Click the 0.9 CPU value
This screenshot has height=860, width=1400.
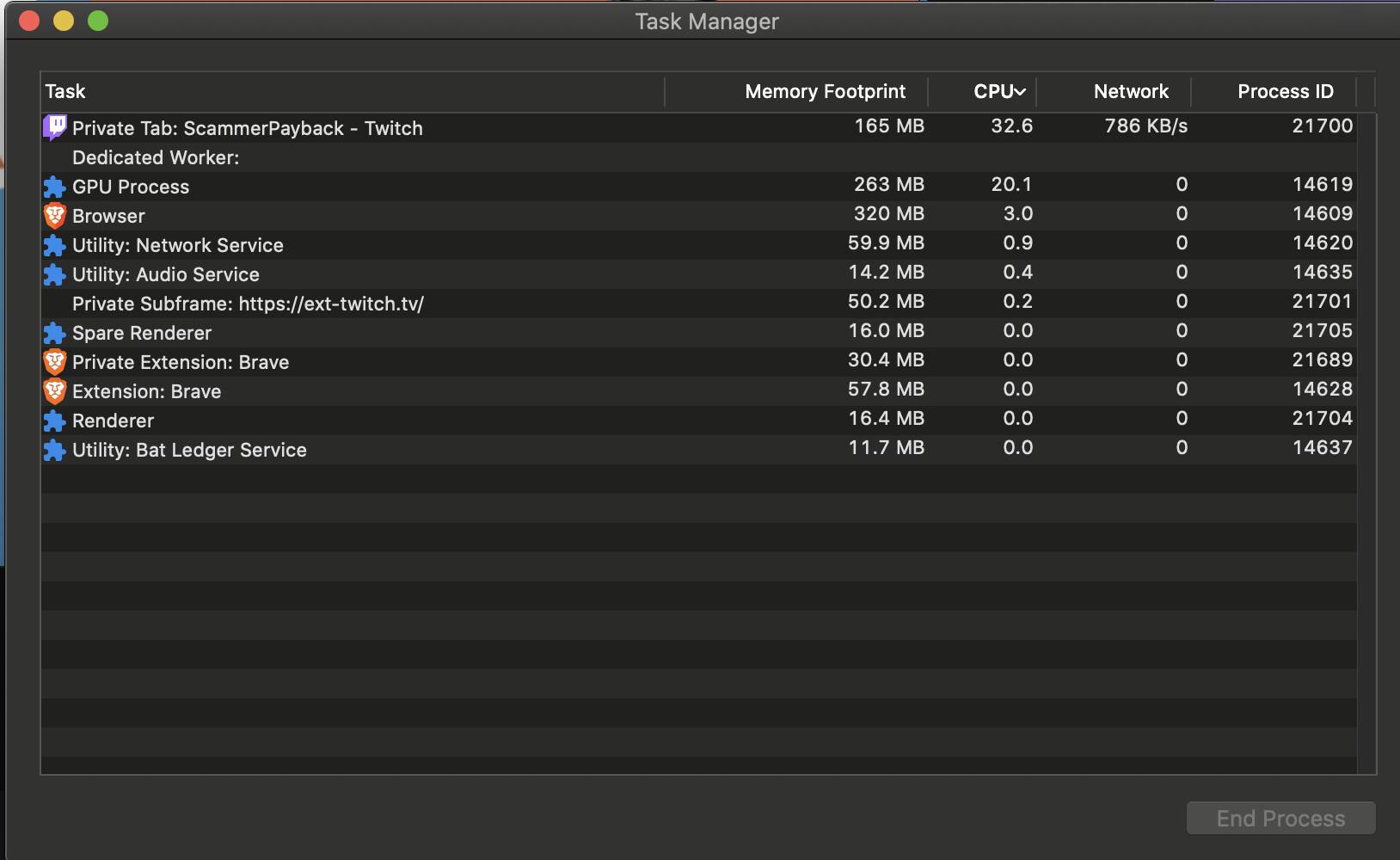coord(1018,243)
